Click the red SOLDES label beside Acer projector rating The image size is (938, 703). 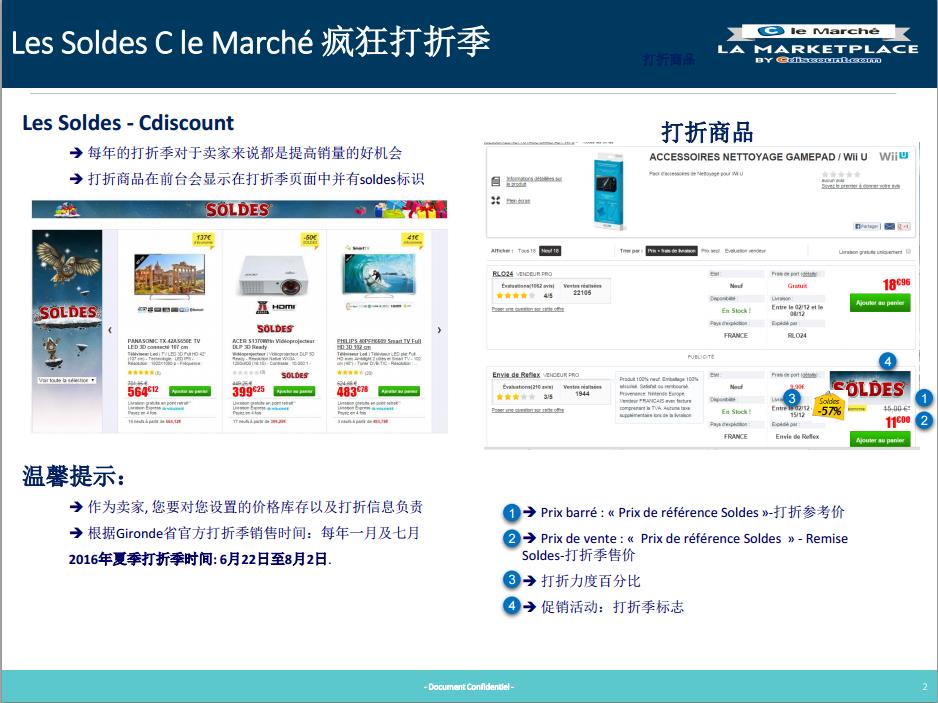coord(294,375)
